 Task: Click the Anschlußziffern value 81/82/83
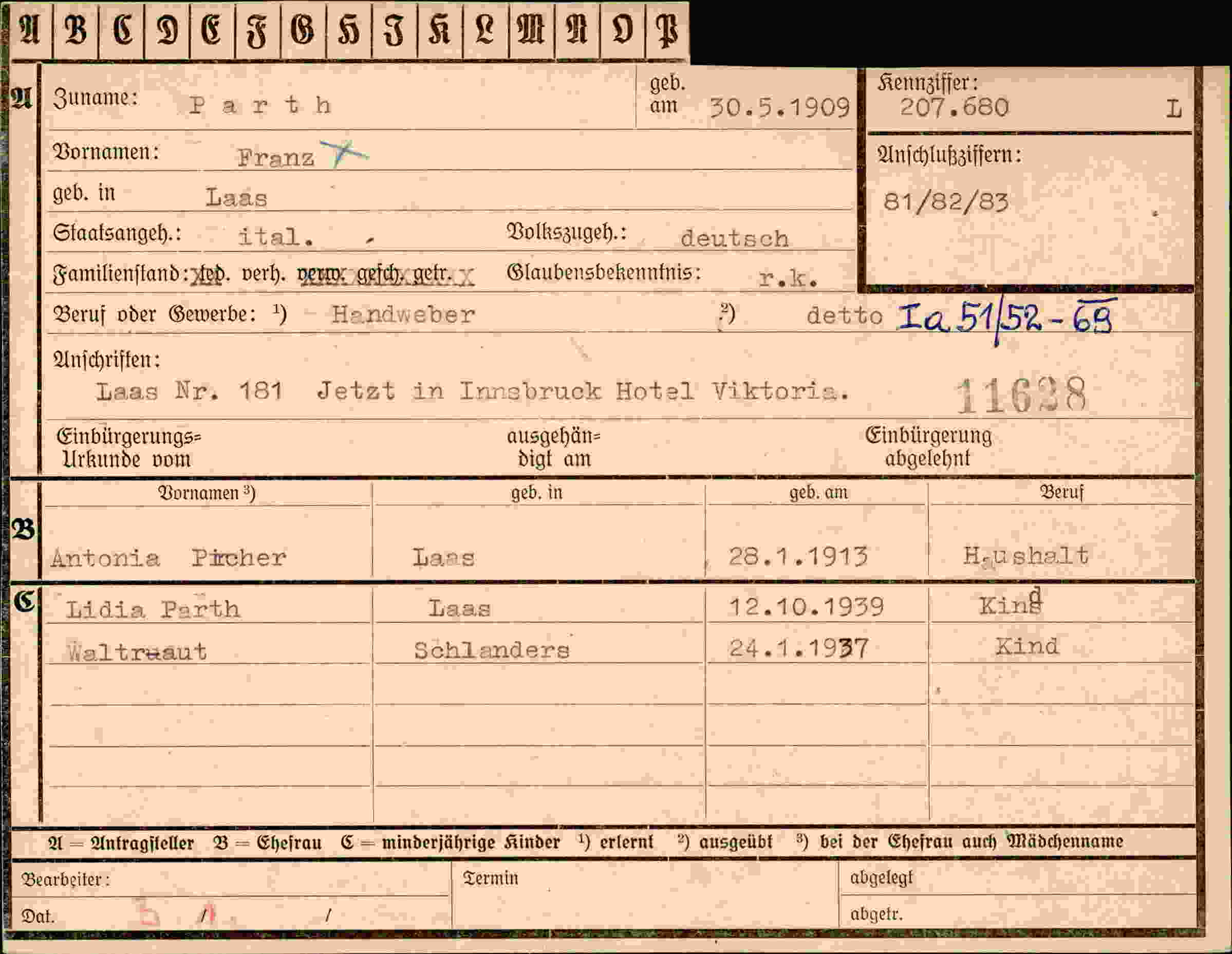pyautogui.click(x=945, y=201)
